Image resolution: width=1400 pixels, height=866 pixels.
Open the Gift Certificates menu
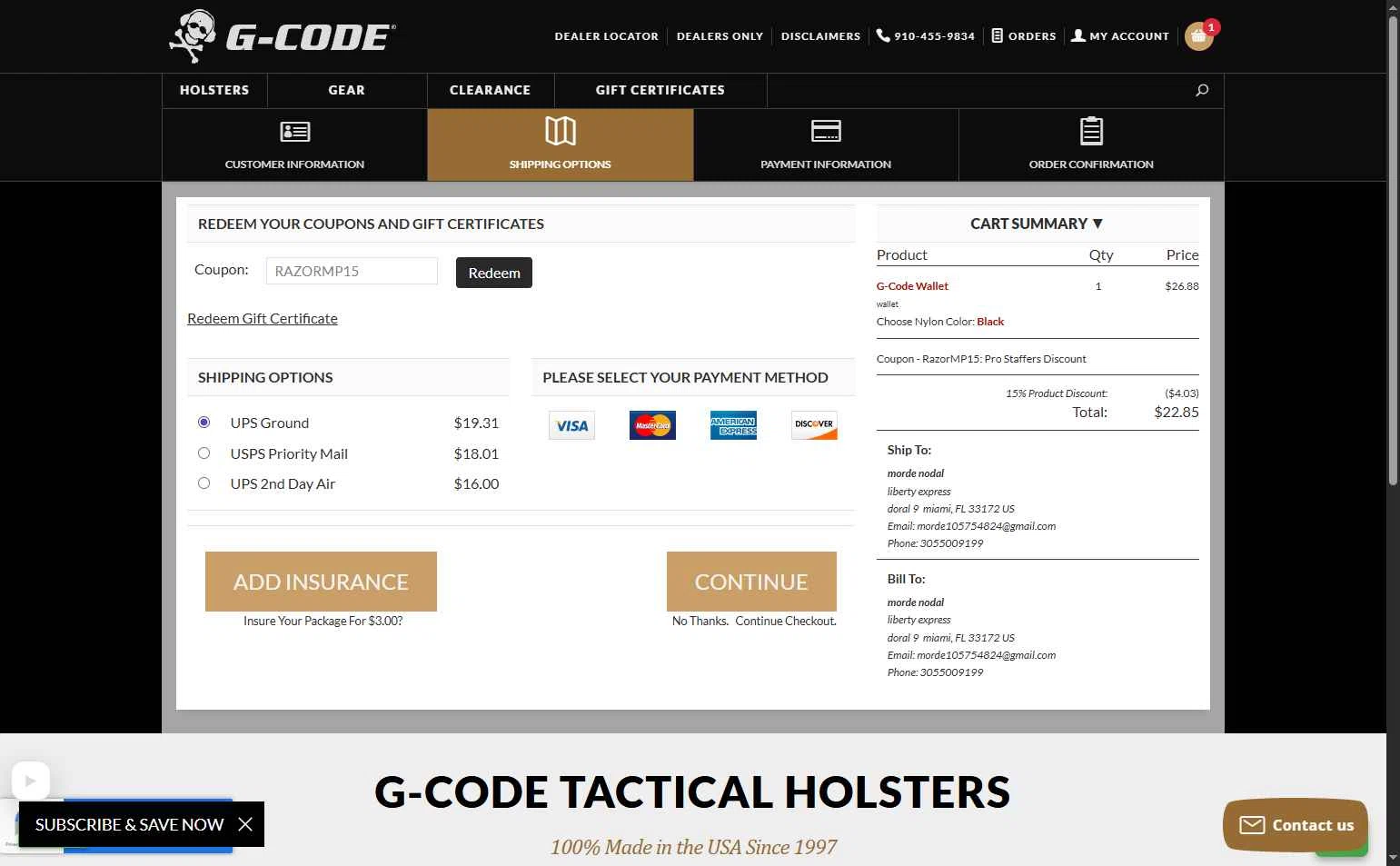click(x=660, y=90)
